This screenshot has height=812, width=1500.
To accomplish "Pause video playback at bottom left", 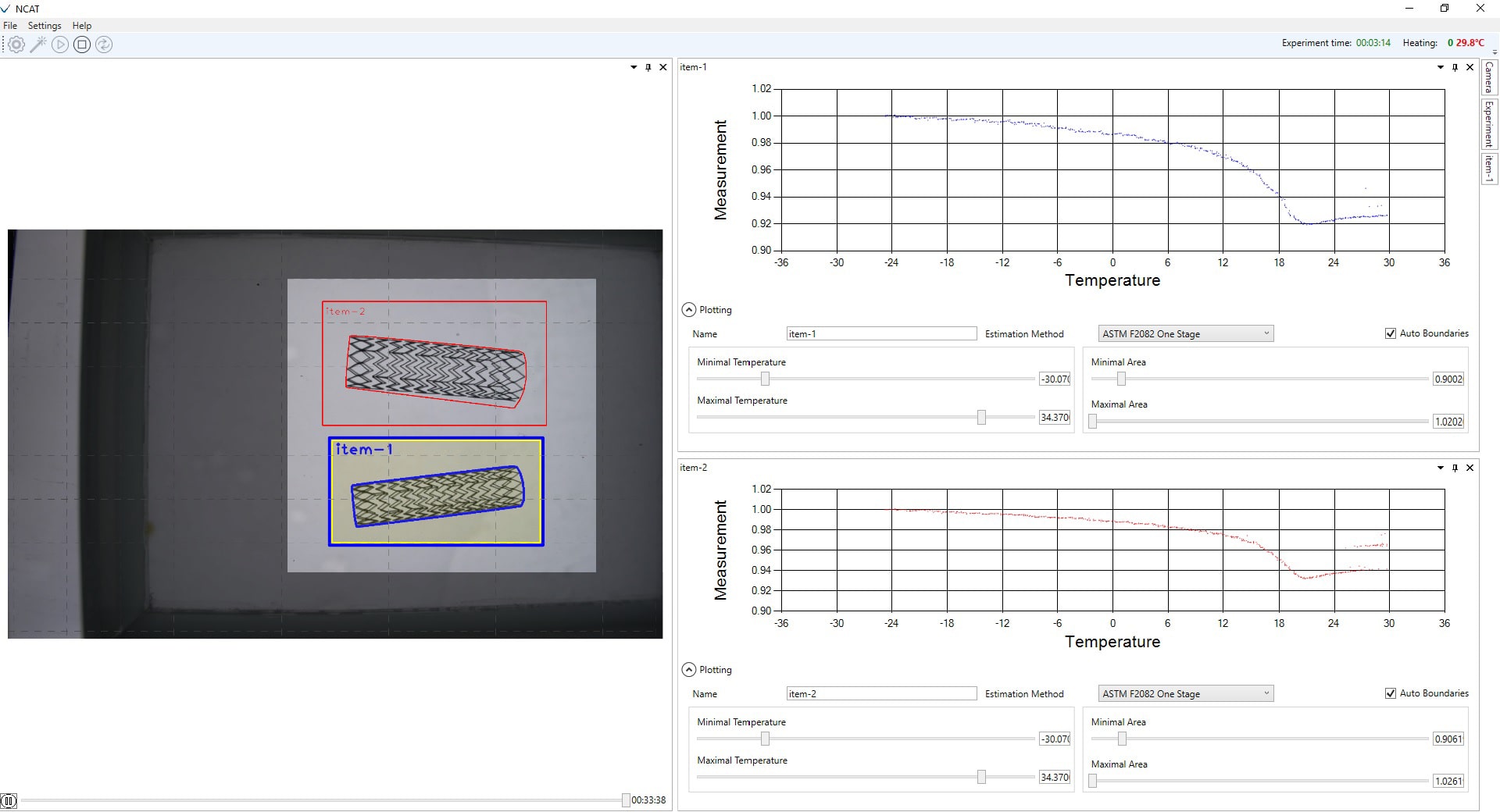I will (x=9, y=800).
